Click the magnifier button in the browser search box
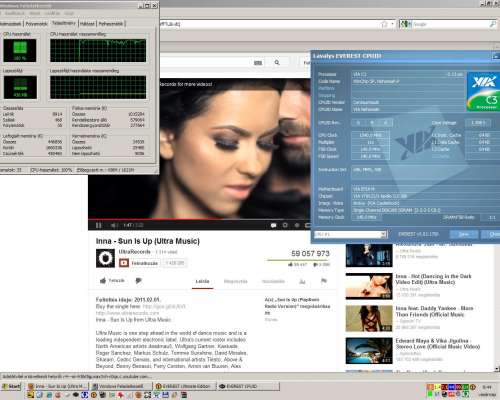 (x=492, y=24)
